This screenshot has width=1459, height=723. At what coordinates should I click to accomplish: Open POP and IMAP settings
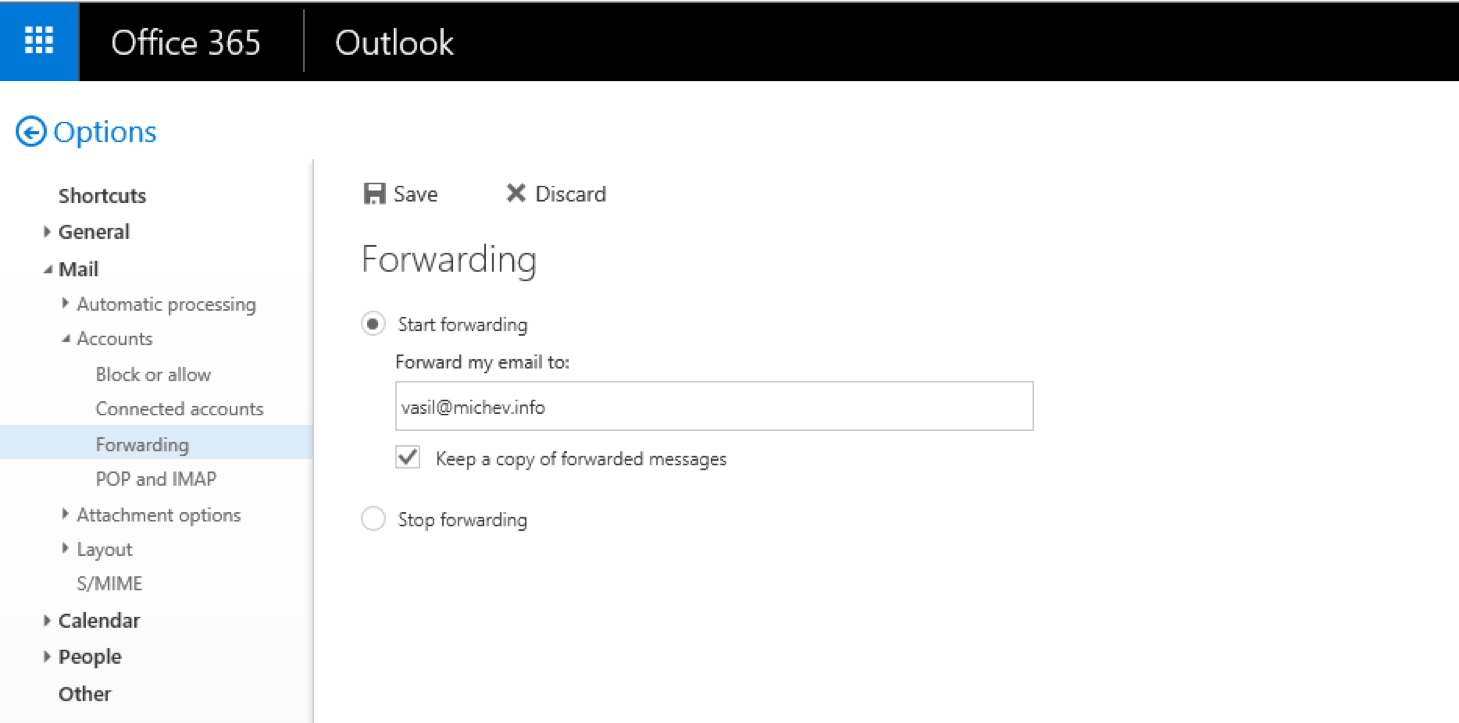156,479
